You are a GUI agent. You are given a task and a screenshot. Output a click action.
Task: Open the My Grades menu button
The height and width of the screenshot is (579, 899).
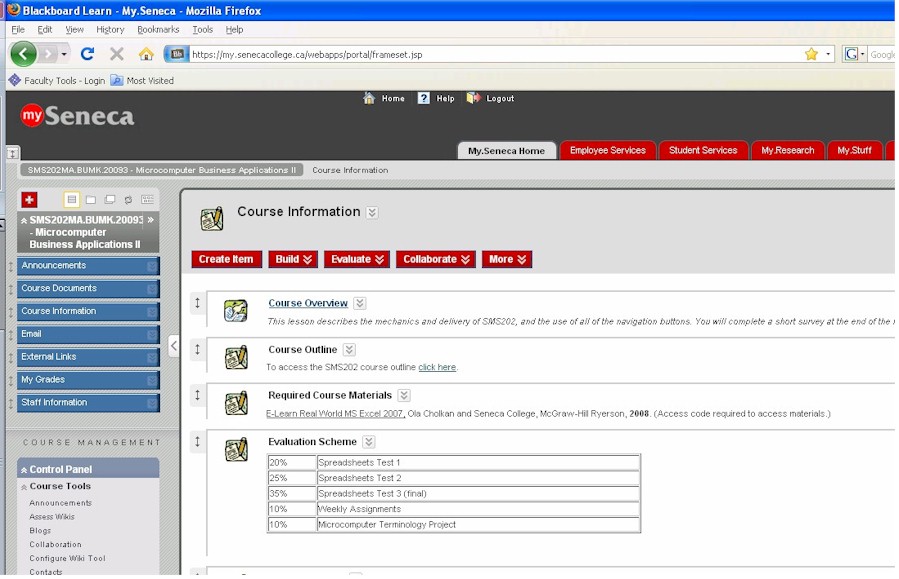coord(88,380)
